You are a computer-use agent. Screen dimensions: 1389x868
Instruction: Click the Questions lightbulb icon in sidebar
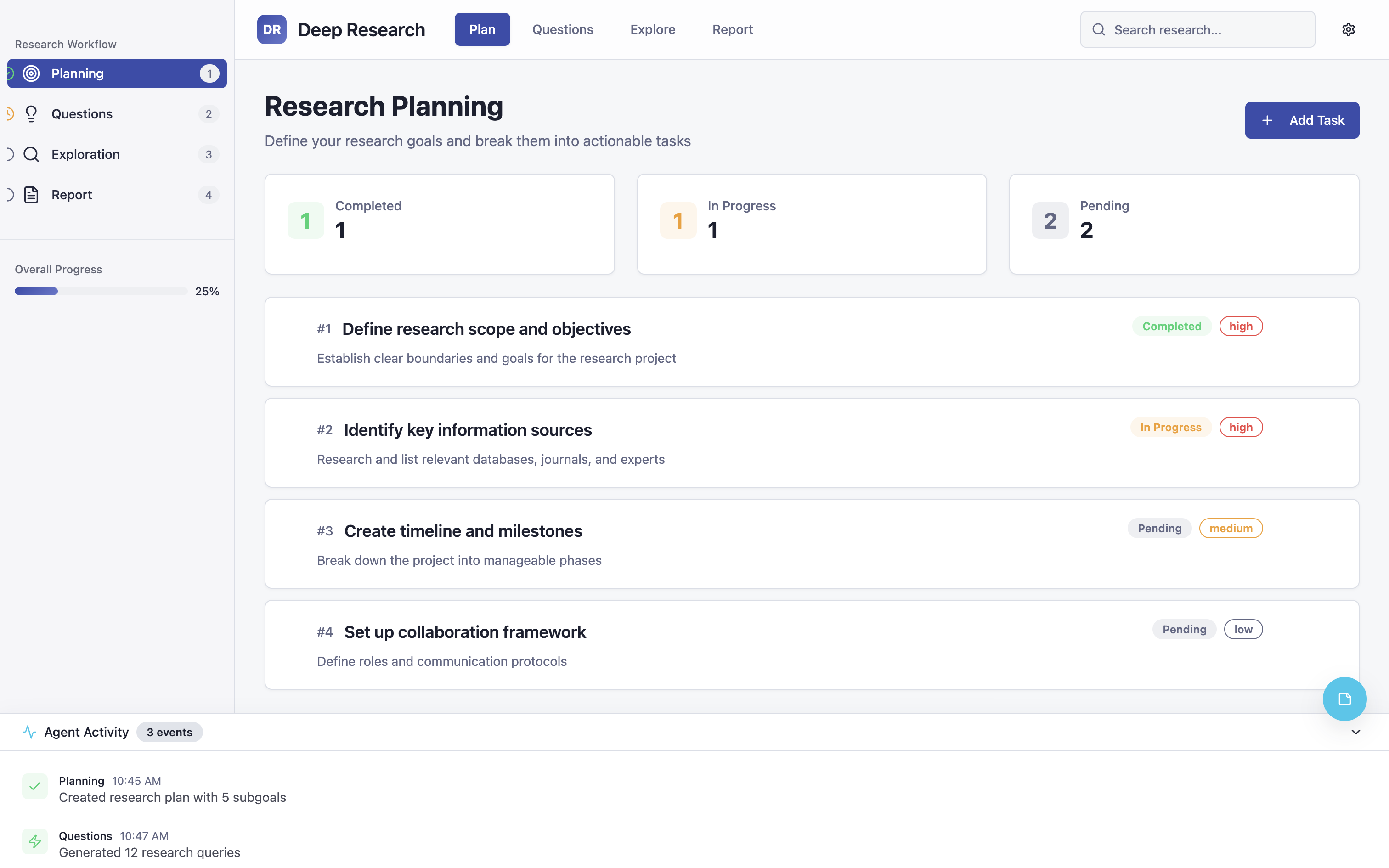tap(32, 114)
